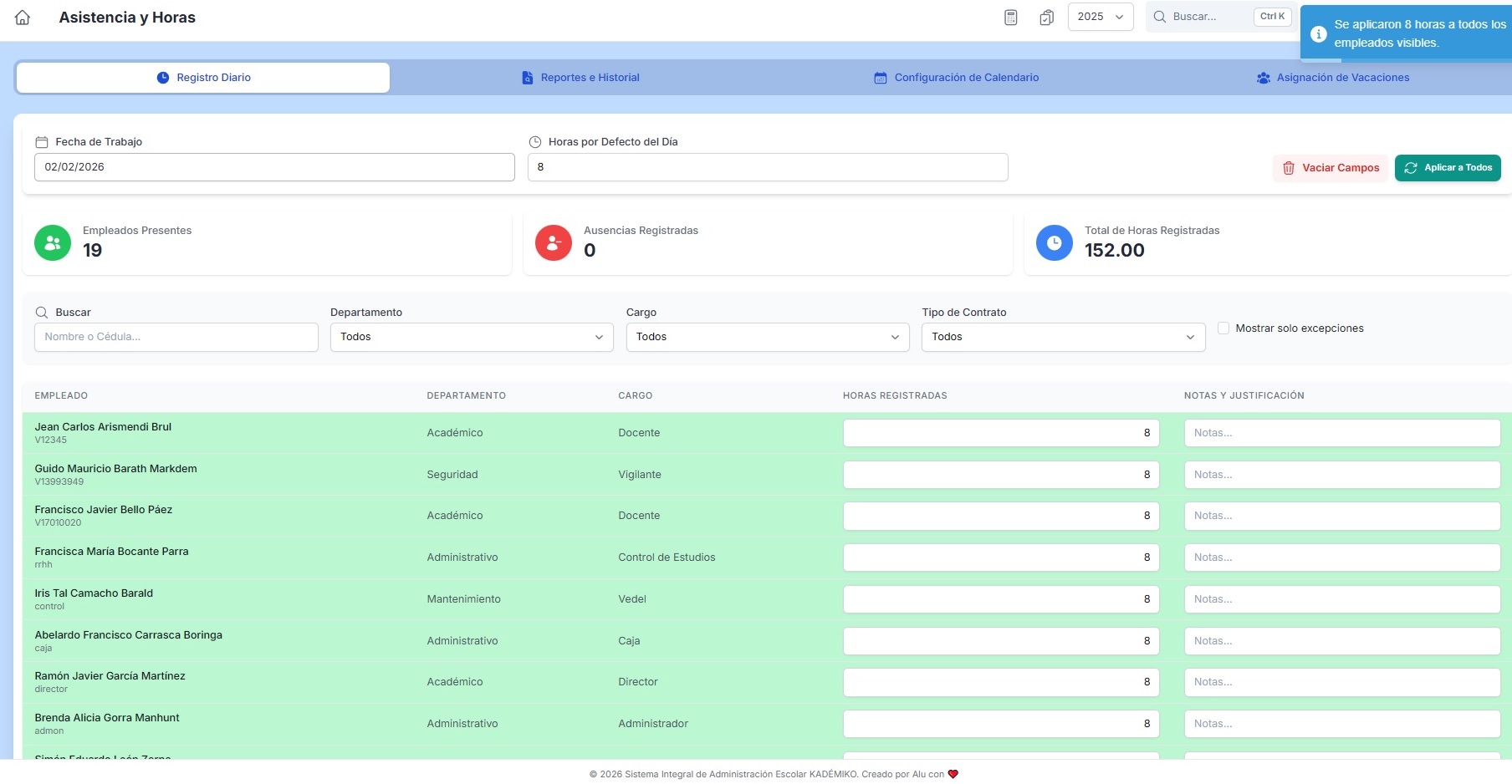Click notes field for Brenda Alicia Gorra Manhunt
Screen dimensions: 1512x784
pyautogui.click(x=1342, y=724)
